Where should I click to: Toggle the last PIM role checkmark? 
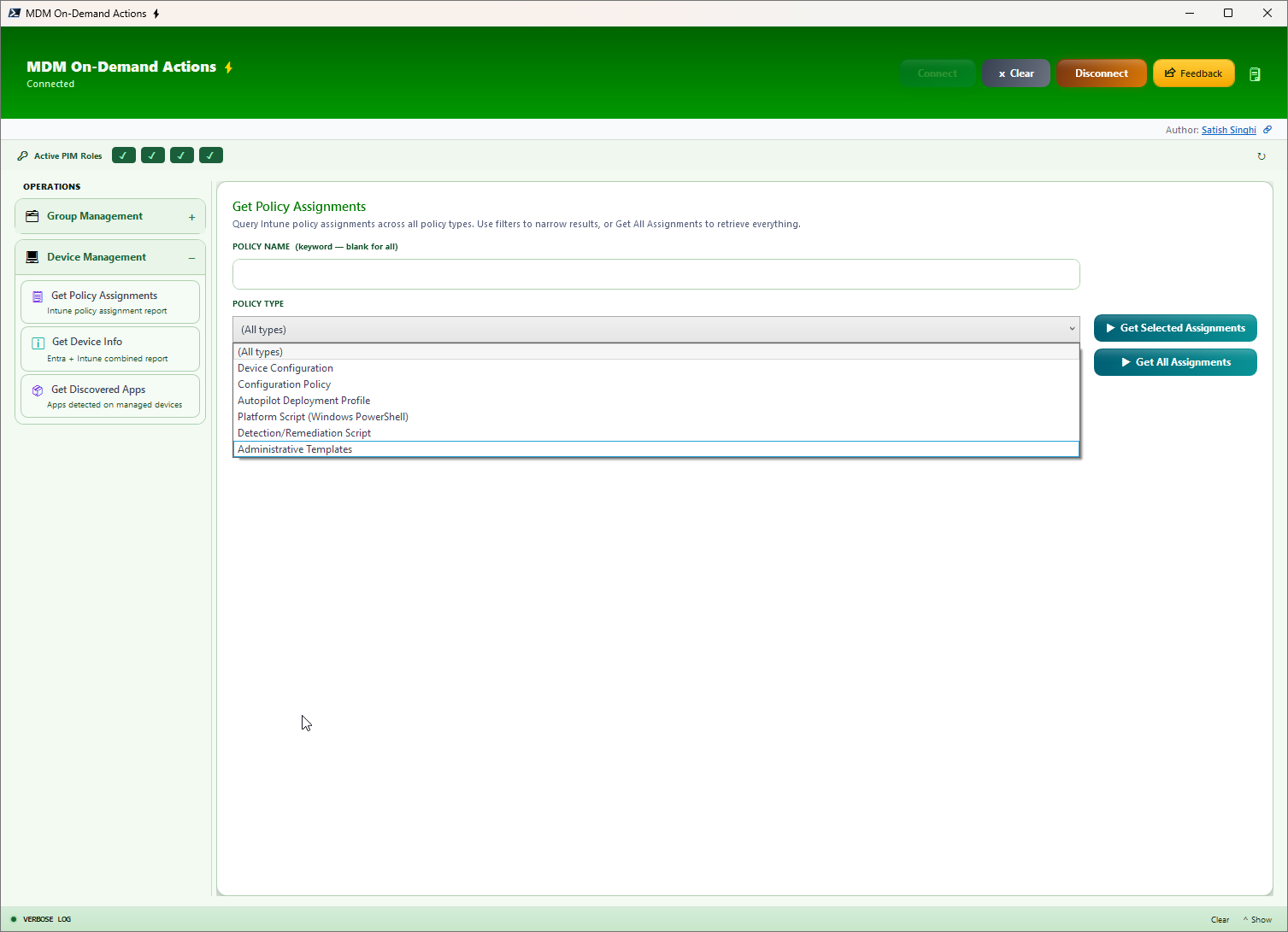click(x=210, y=155)
